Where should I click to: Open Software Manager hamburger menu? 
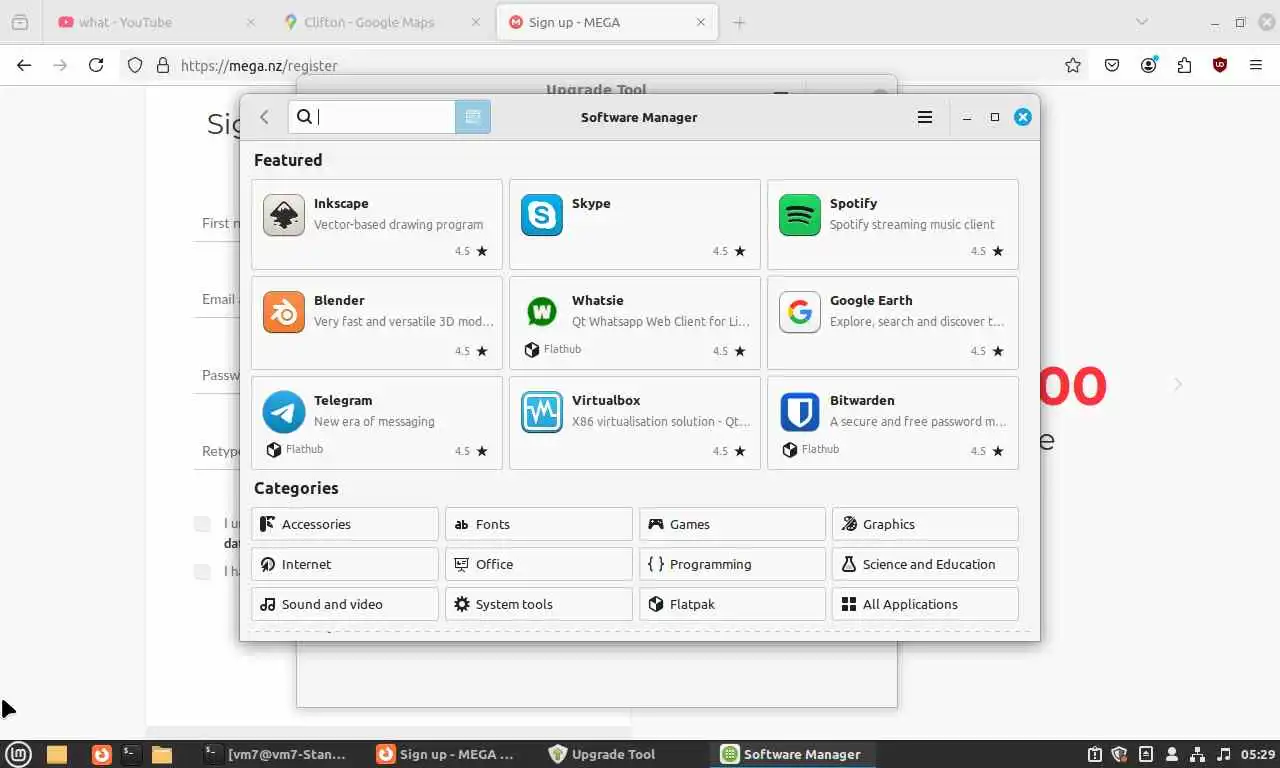coord(925,117)
